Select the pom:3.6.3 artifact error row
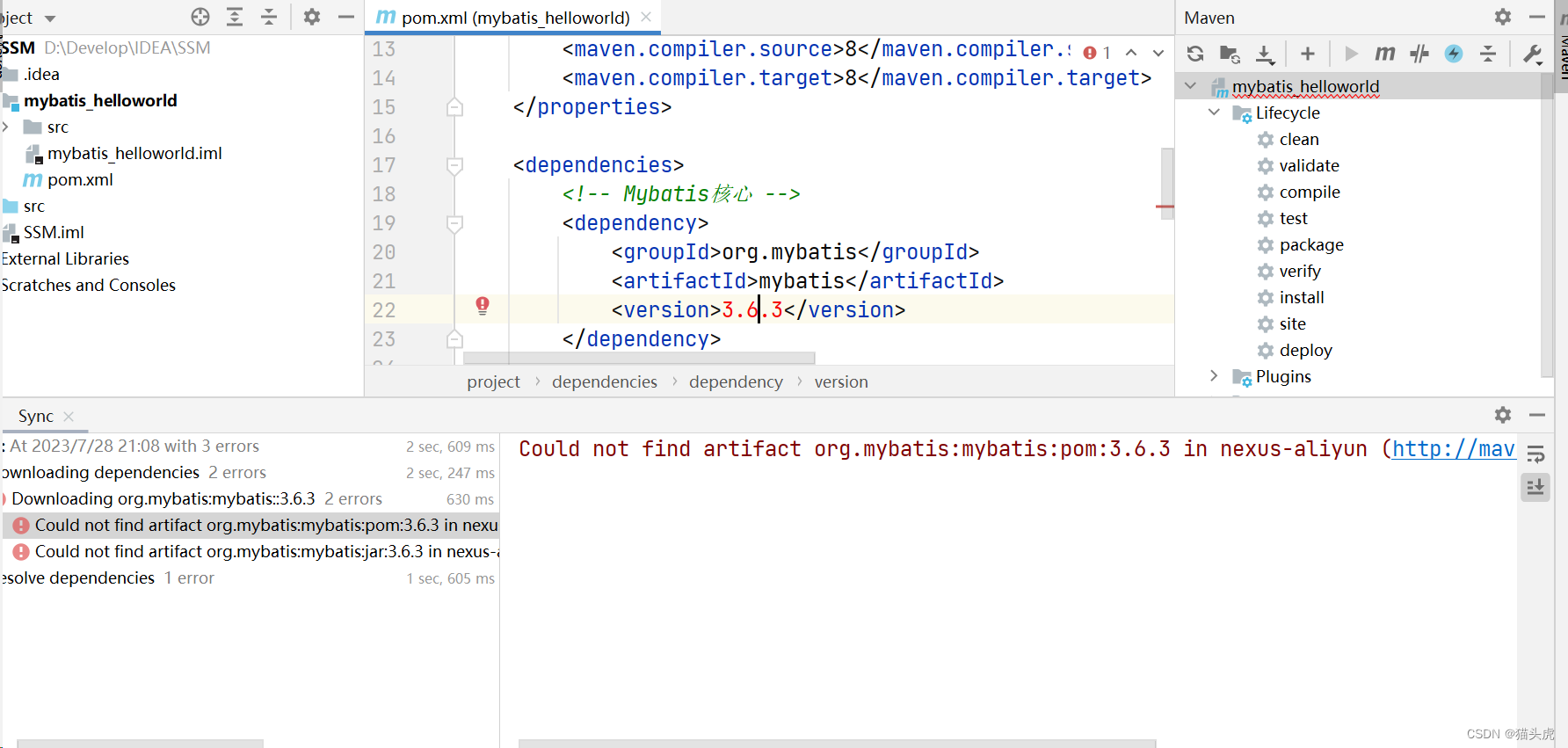This screenshot has height=748, width=1568. click(250, 525)
